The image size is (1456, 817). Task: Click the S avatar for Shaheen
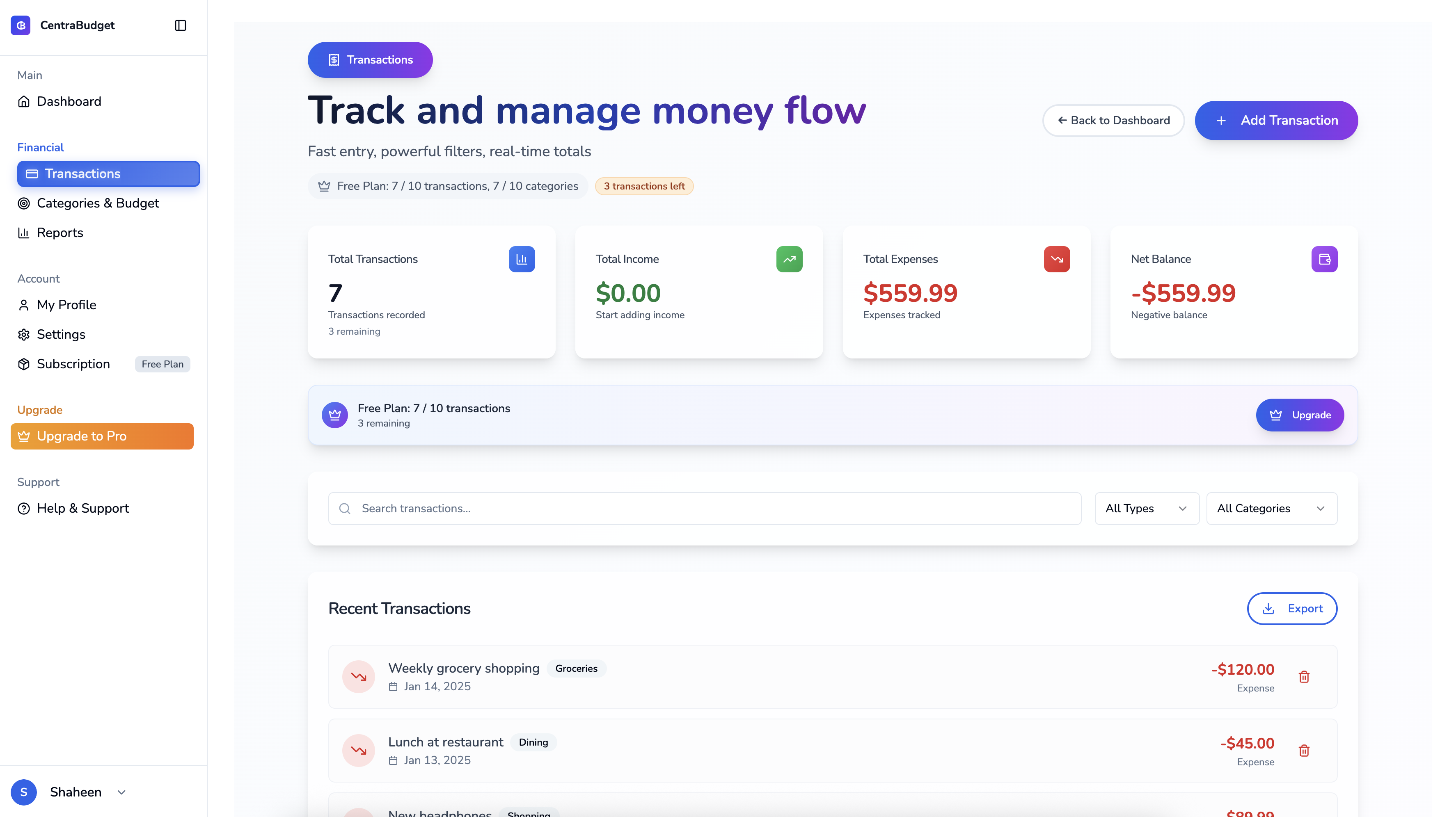24,792
